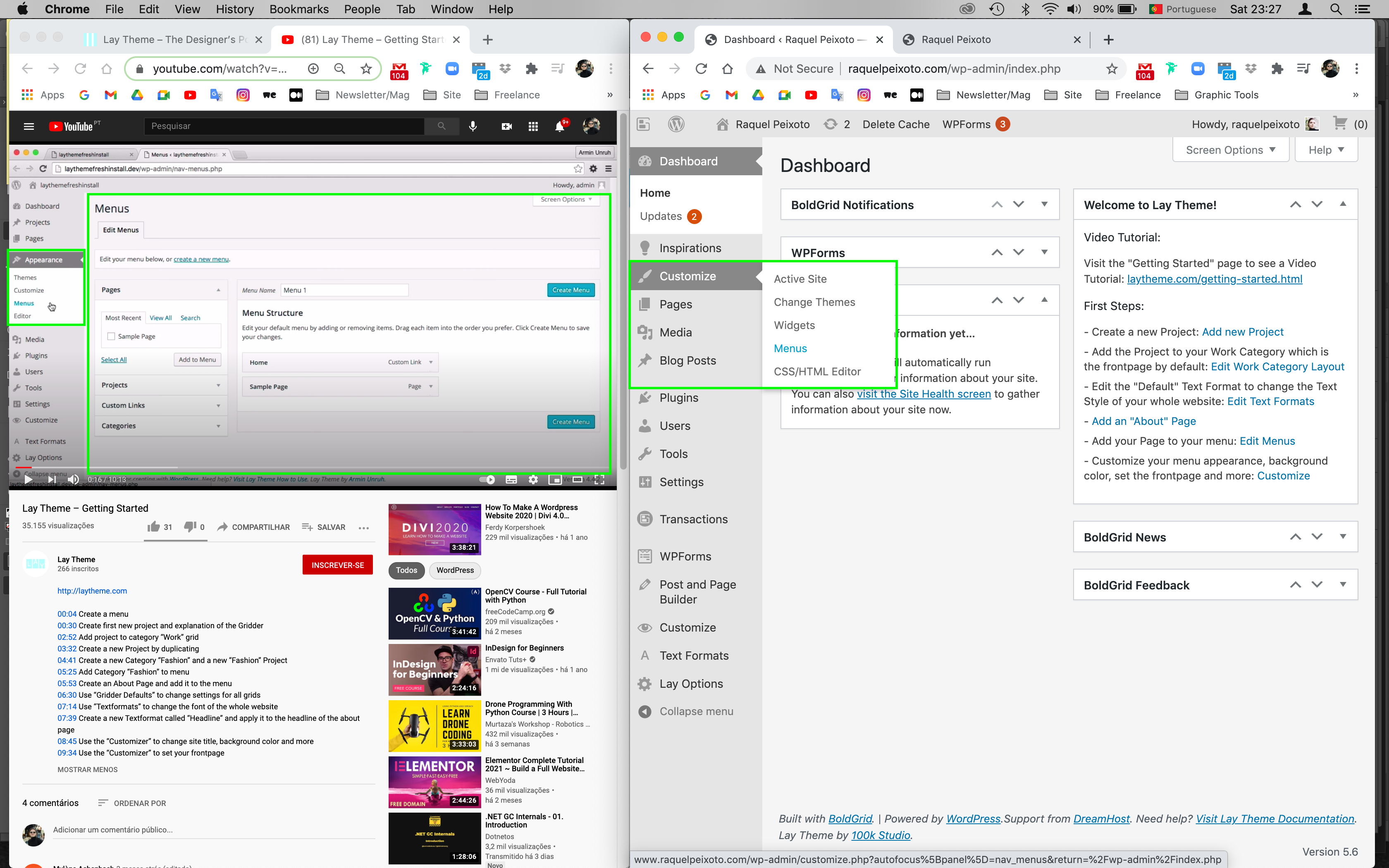The height and width of the screenshot is (868, 1389).
Task: Enable video subtitles
Action: 511,479
